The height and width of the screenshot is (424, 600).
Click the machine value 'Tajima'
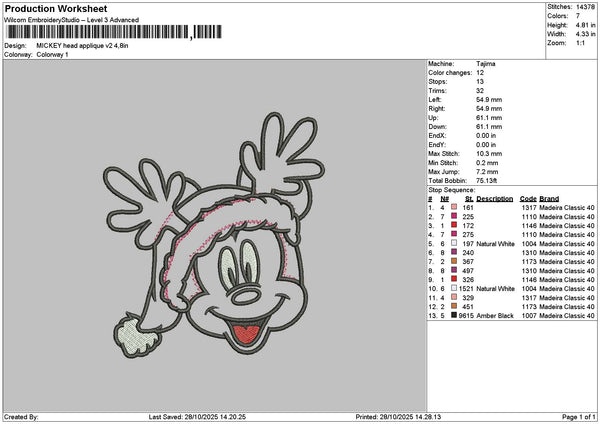[486, 64]
